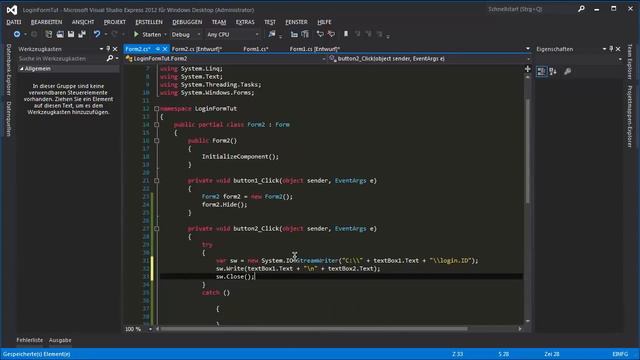Switch the Eigenschaften view to categorized
This screenshot has height=360, width=640.
click(541, 71)
